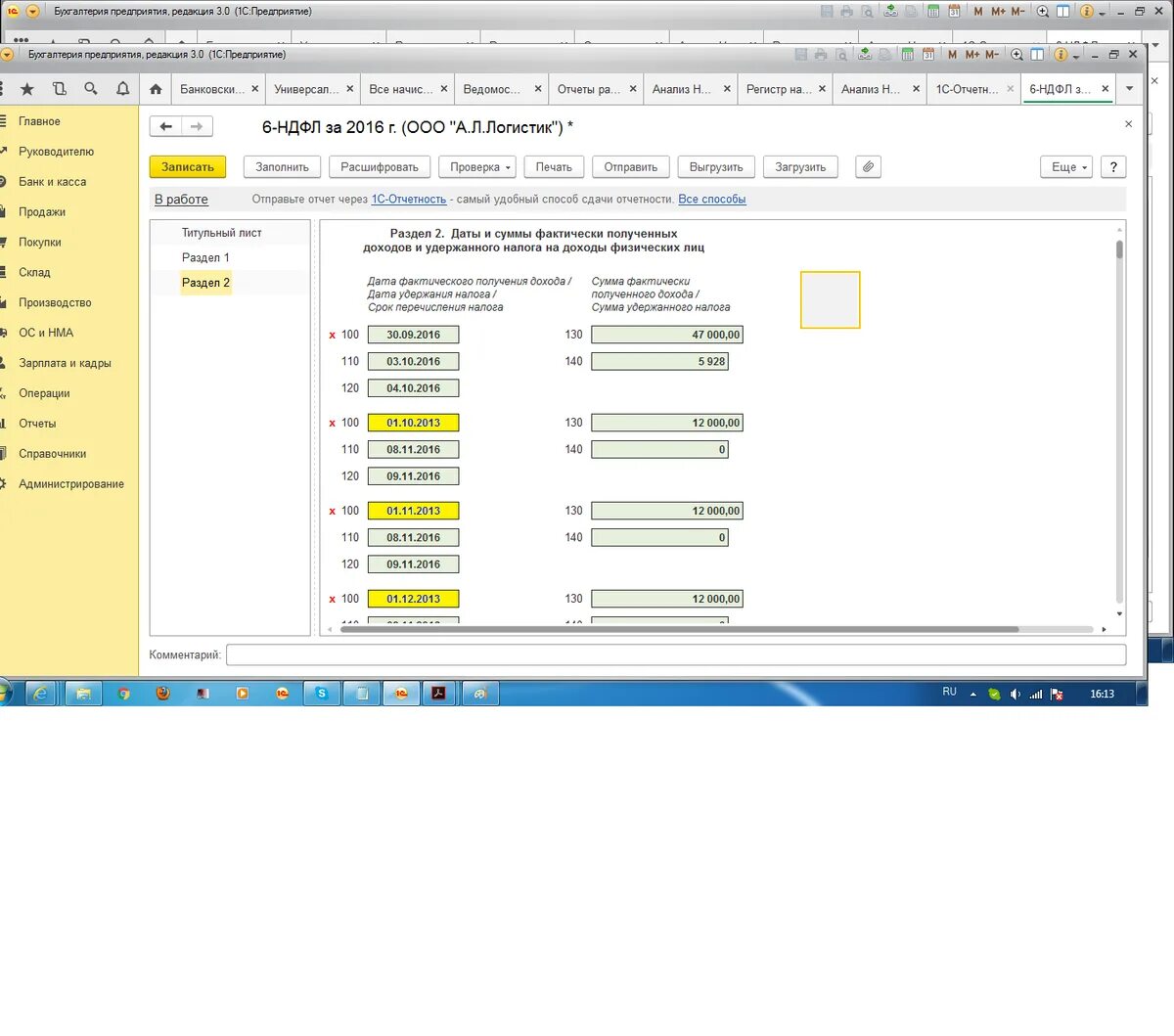Click the Заполнить button
The height and width of the screenshot is (1036, 1174).
pos(282,167)
